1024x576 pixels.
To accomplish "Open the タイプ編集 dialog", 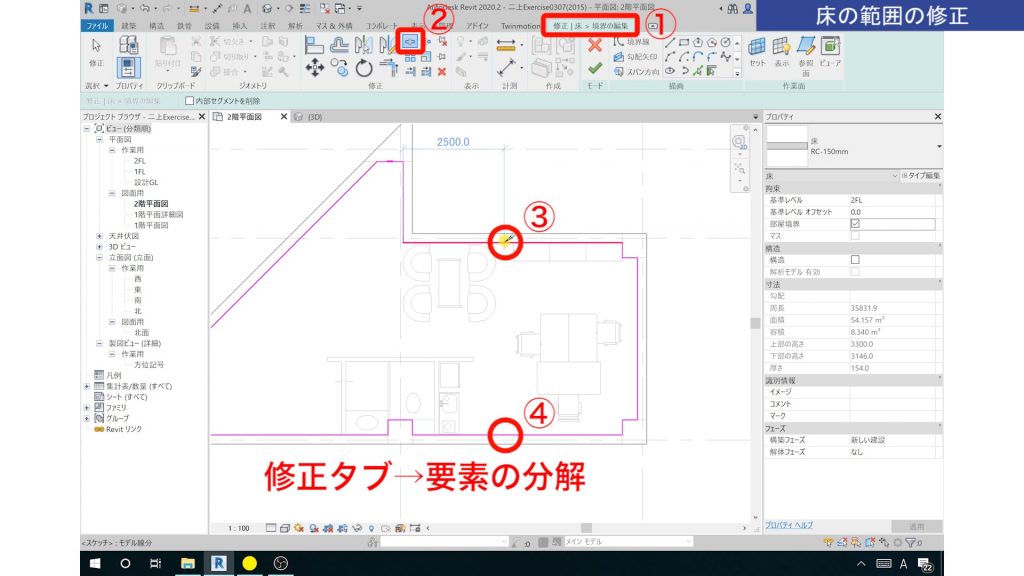I will pos(922,174).
